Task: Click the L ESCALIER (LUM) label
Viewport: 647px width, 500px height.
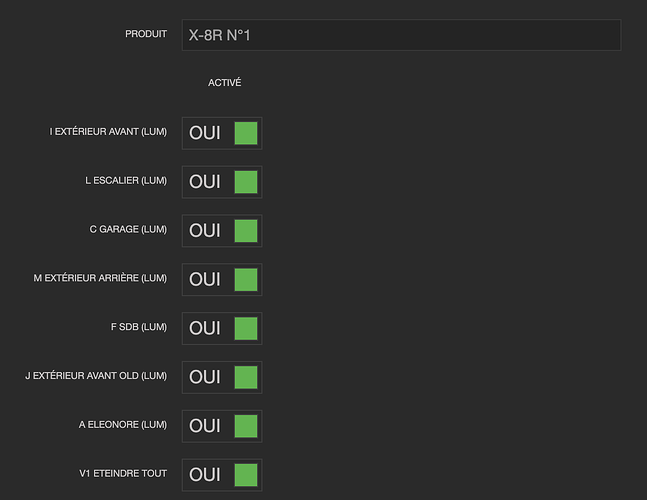Action: 126,181
